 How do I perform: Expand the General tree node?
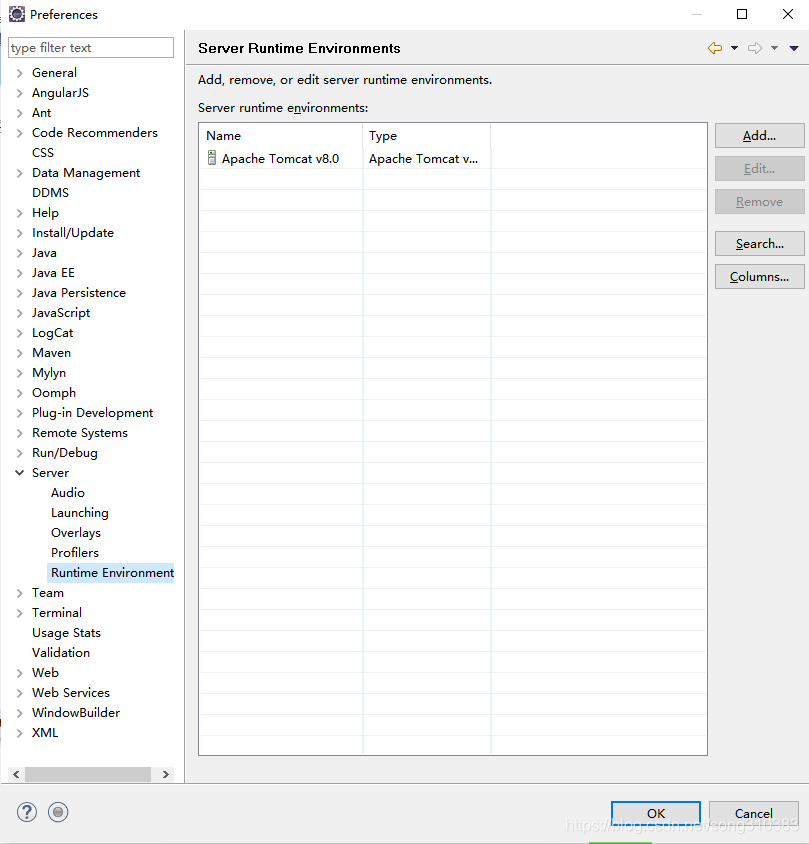(19, 73)
